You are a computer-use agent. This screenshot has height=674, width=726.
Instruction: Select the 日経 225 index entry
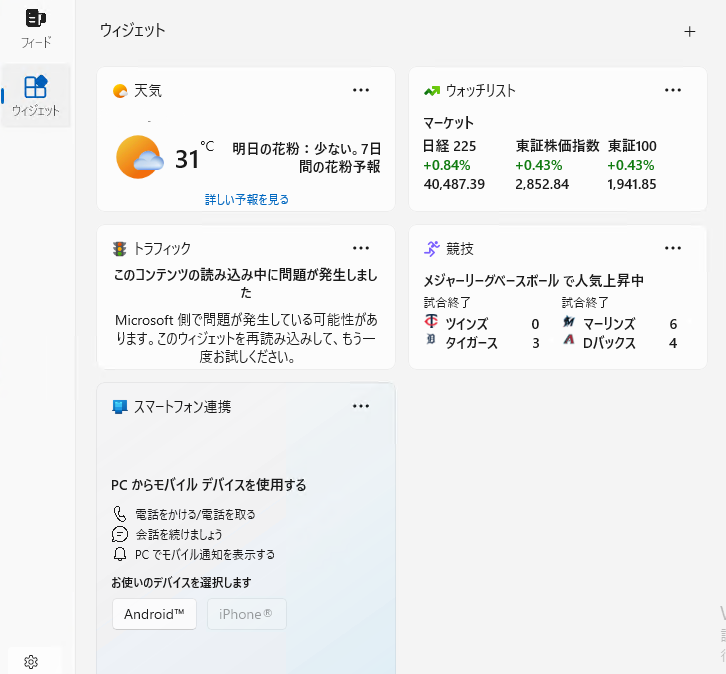point(450,146)
